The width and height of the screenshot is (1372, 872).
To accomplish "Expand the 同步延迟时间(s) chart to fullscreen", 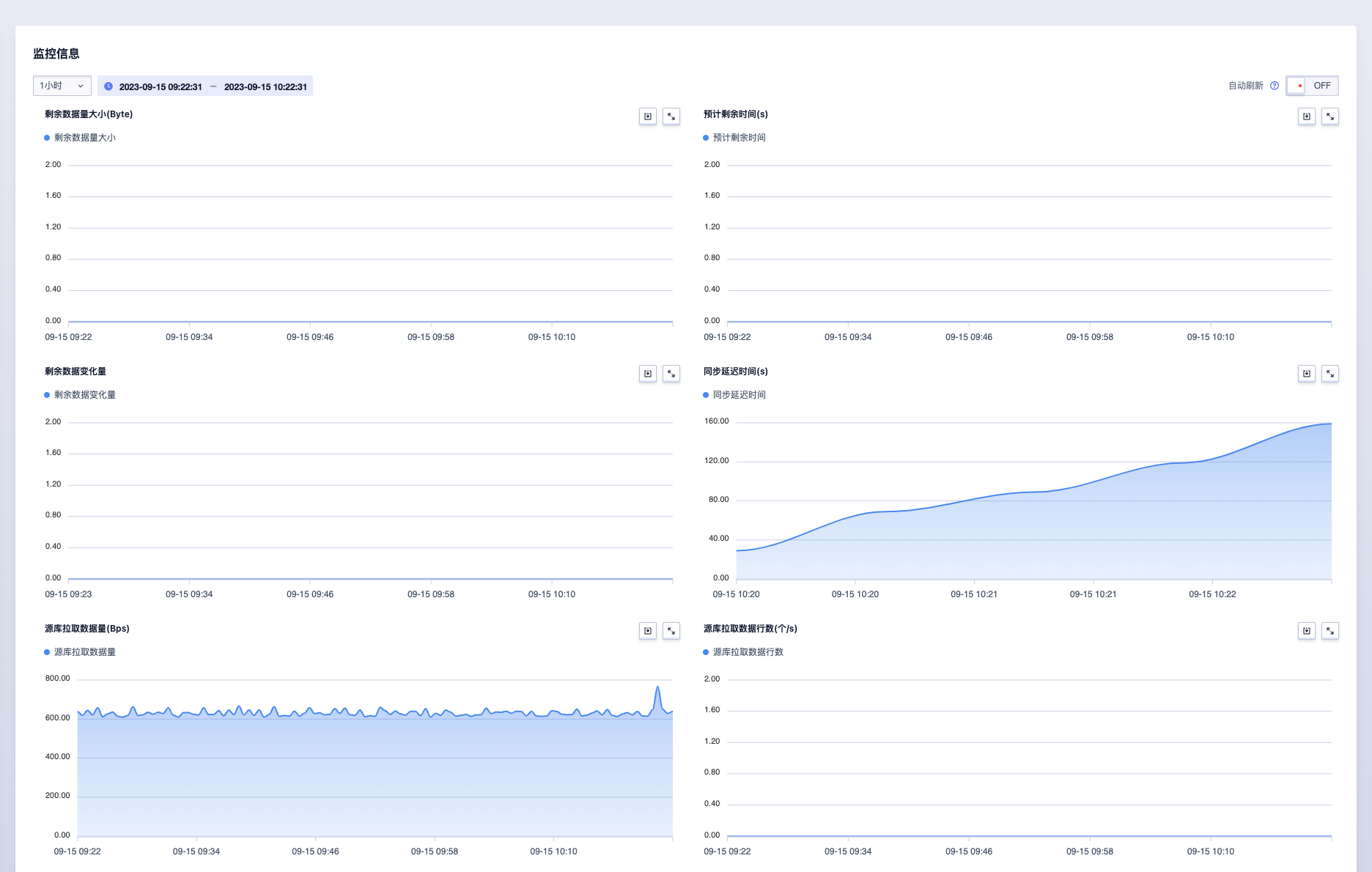I will tap(1329, 374).
